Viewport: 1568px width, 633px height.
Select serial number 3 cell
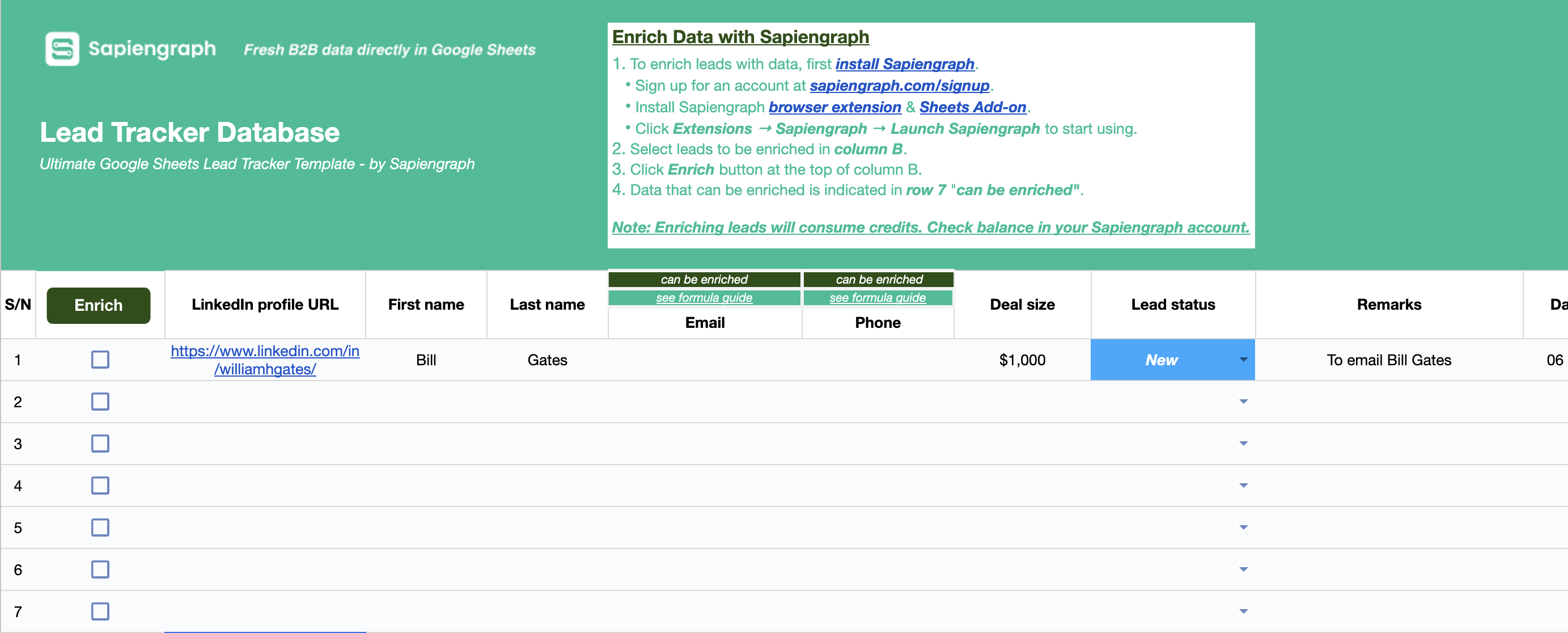(18, 444)
